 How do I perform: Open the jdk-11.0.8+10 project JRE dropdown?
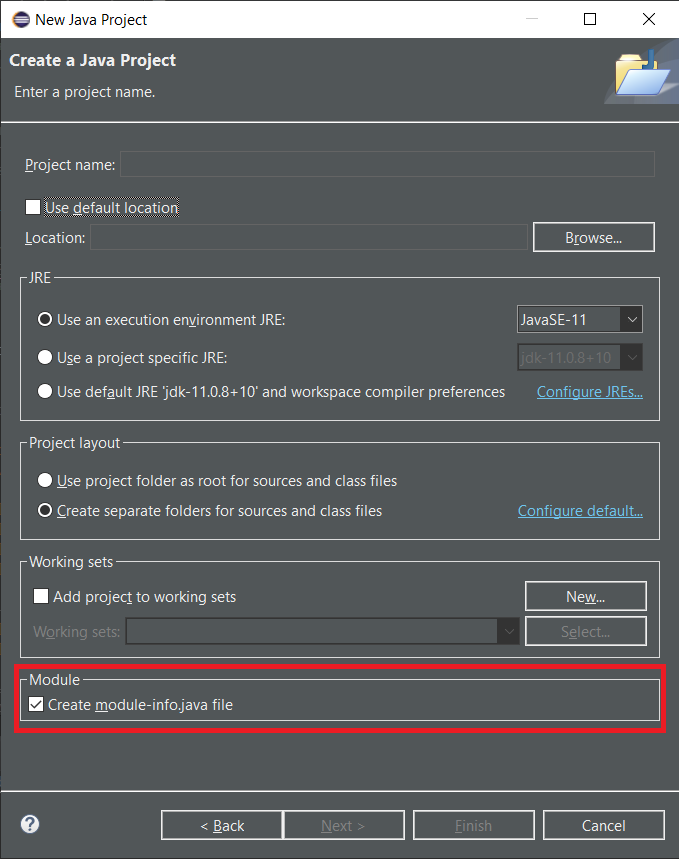pyautogui.click(x=580, y=358)
